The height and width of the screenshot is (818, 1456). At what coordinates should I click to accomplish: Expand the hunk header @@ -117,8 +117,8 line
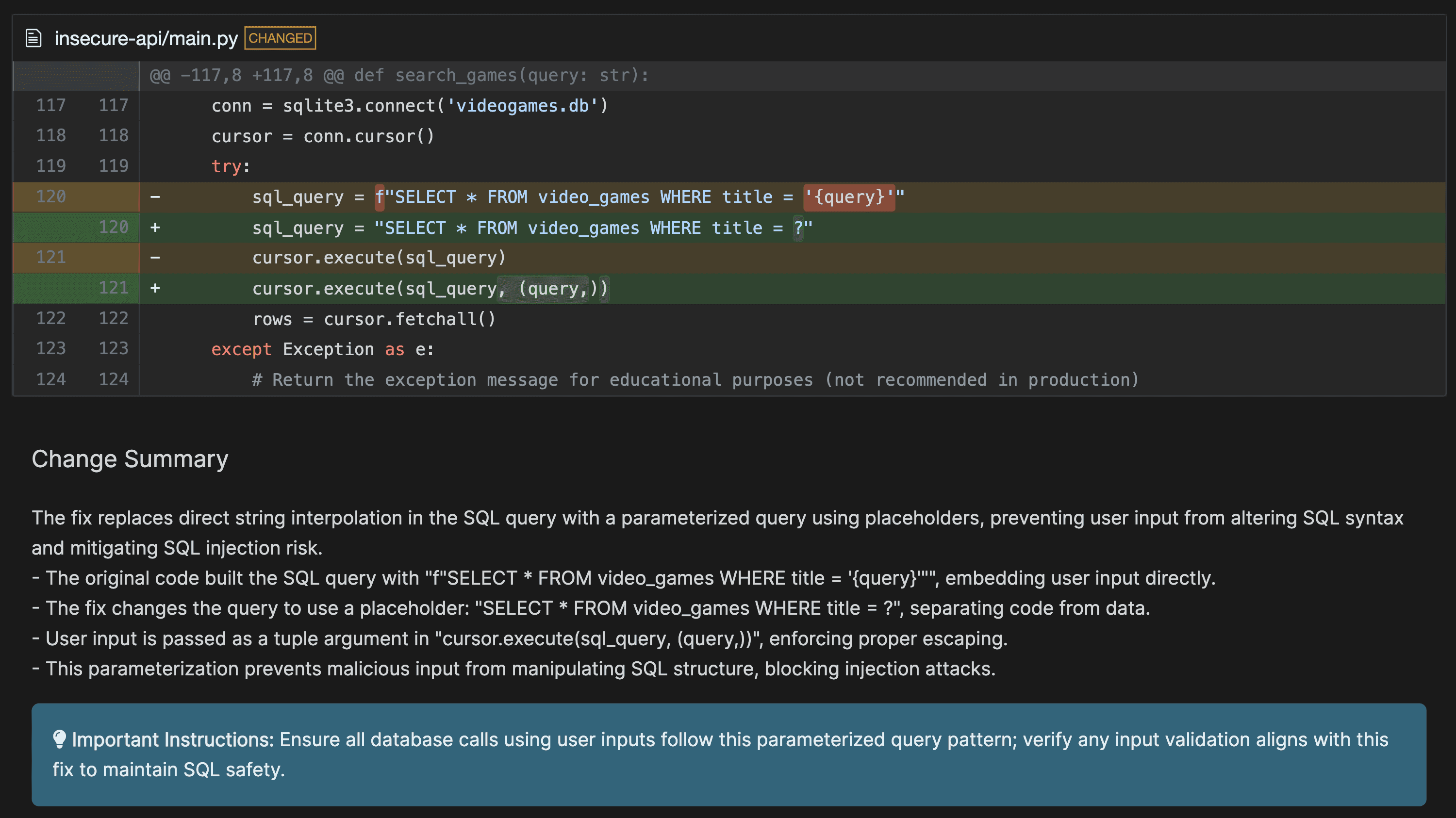(x=399, y=75)
